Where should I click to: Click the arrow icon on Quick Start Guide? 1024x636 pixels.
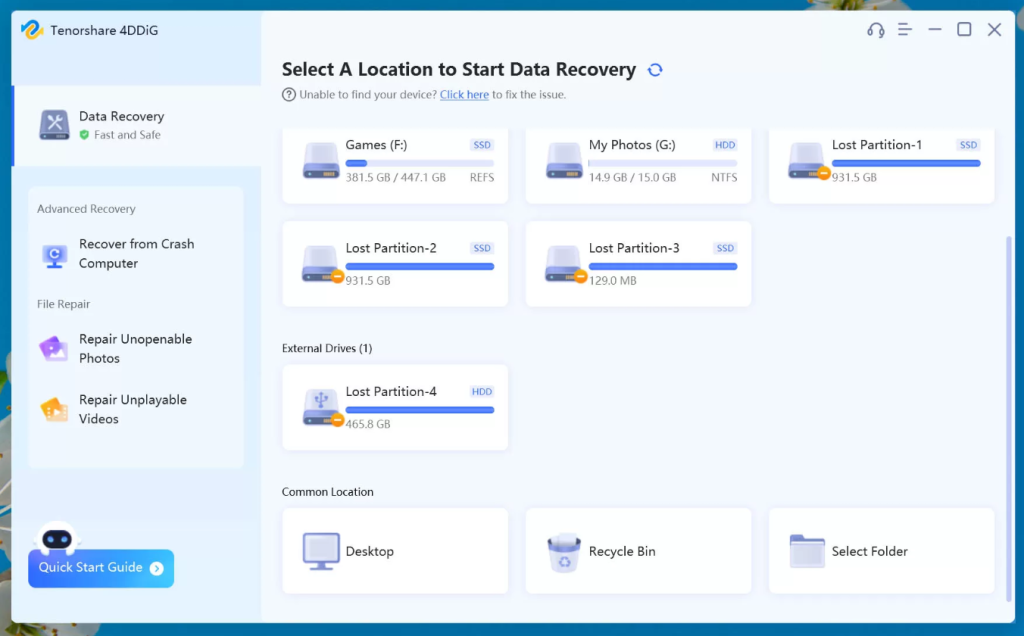point(157,568)
